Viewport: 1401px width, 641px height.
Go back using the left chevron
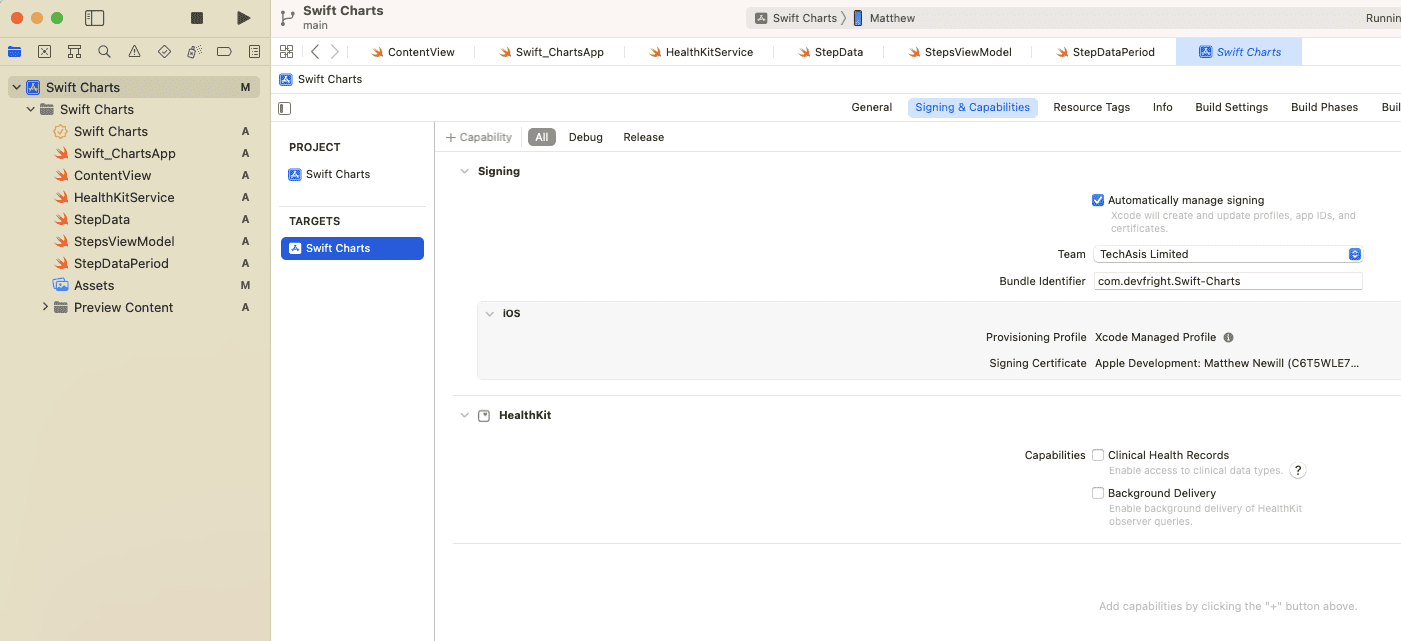pyautogui.click(x=315, y=52)
